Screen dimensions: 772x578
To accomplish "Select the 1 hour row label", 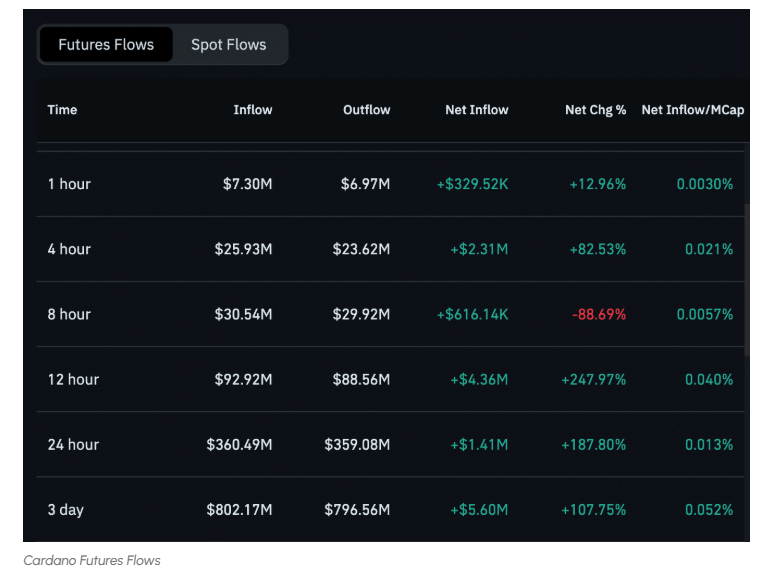I will [x=69, y=184].
